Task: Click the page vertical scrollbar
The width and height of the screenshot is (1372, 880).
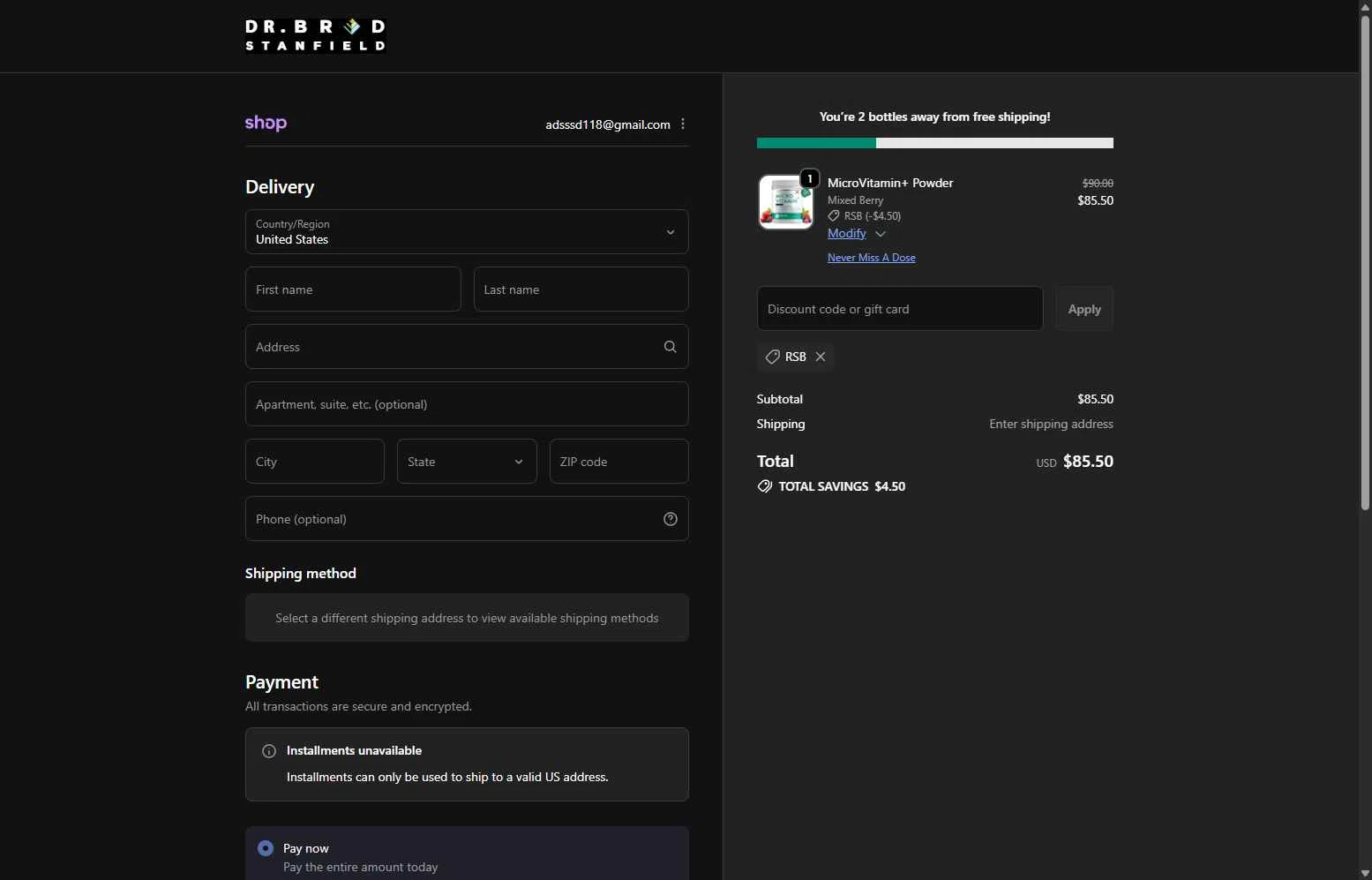Action: click(x=1365, y=263)
